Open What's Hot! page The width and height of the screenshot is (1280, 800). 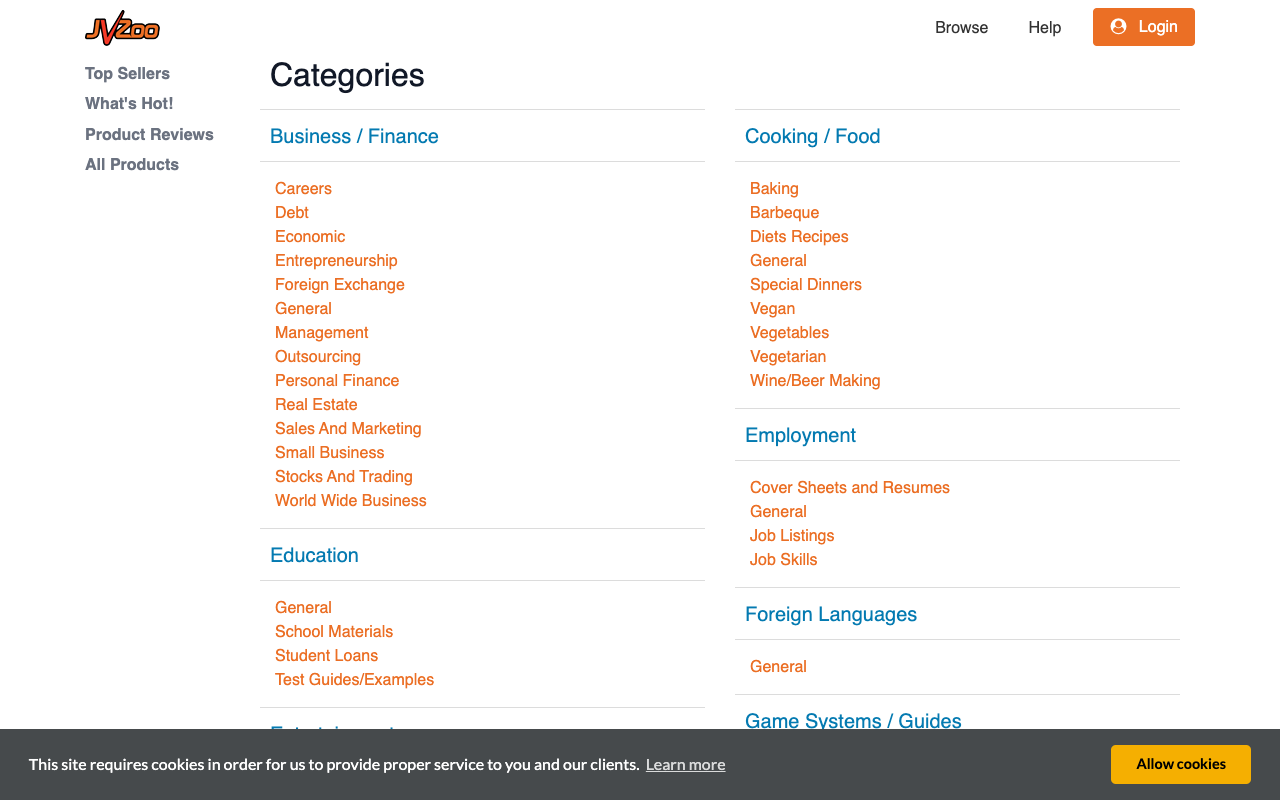point(129,103)
